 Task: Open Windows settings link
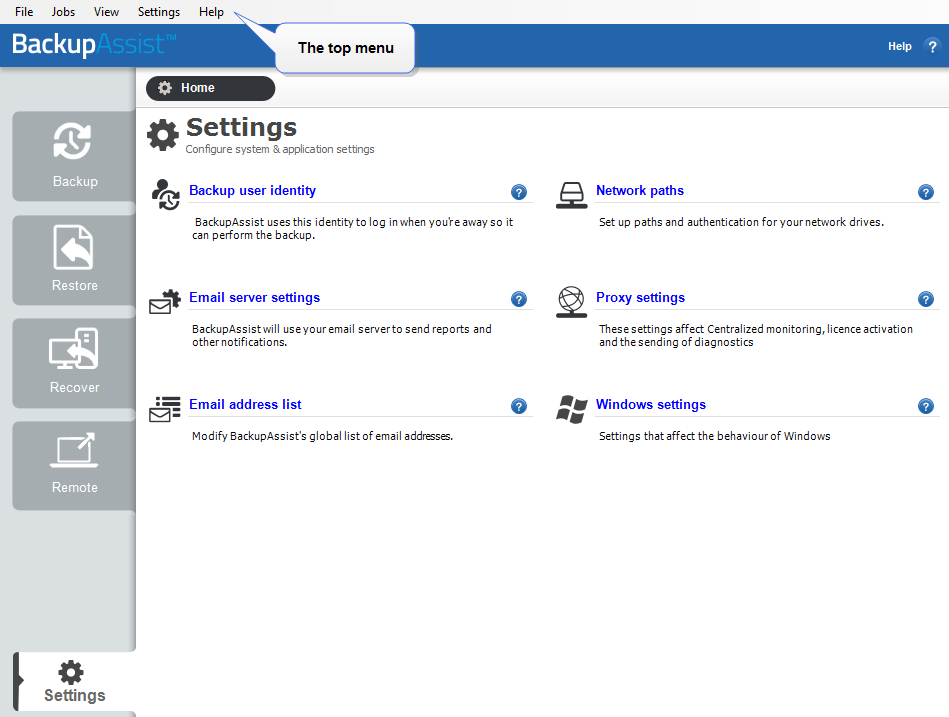click(651, 405)
